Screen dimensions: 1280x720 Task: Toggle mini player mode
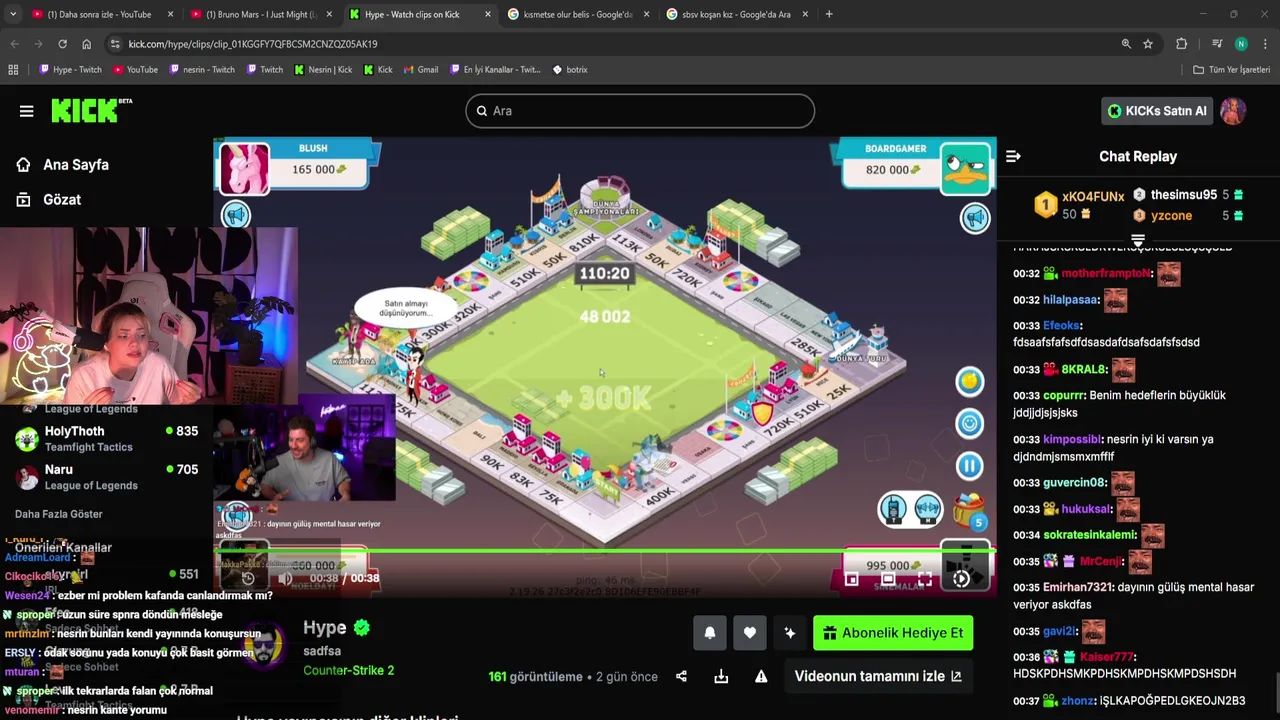851,578
